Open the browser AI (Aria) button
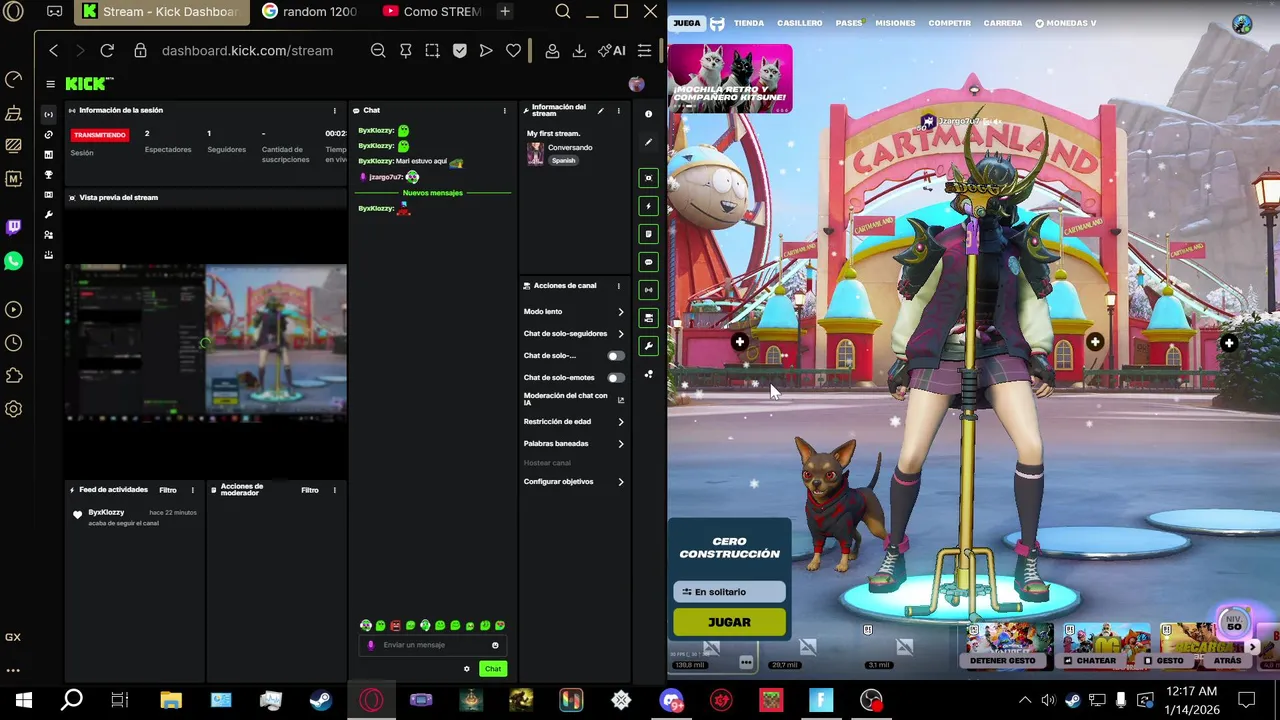The image size is (1280, 720). 611,50
